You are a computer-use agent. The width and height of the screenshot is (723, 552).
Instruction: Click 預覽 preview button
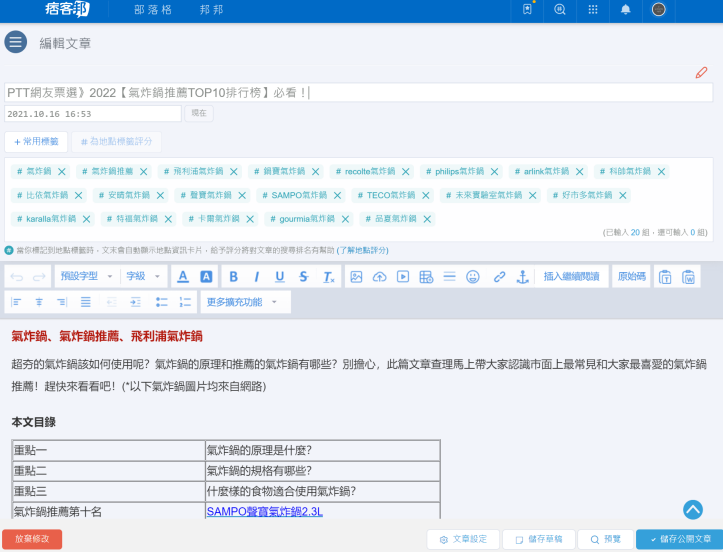coord(605,539)
